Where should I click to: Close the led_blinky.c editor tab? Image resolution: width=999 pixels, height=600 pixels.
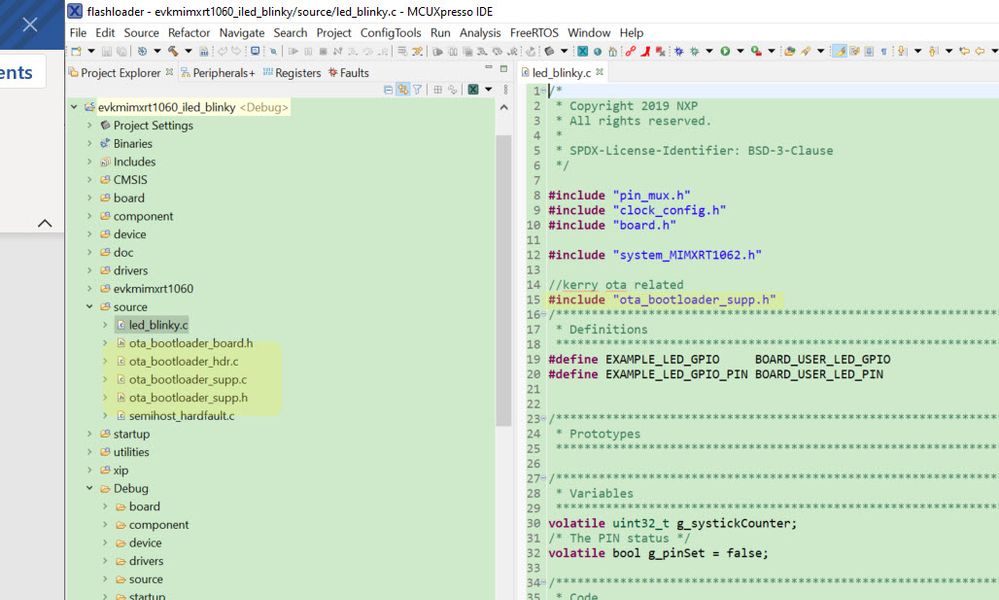[600, 72]
